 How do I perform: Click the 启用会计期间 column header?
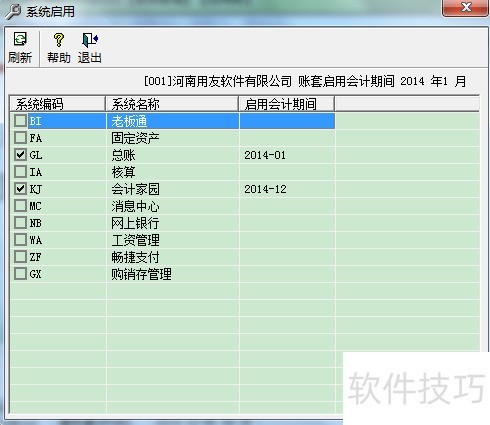tap(287, 104)
